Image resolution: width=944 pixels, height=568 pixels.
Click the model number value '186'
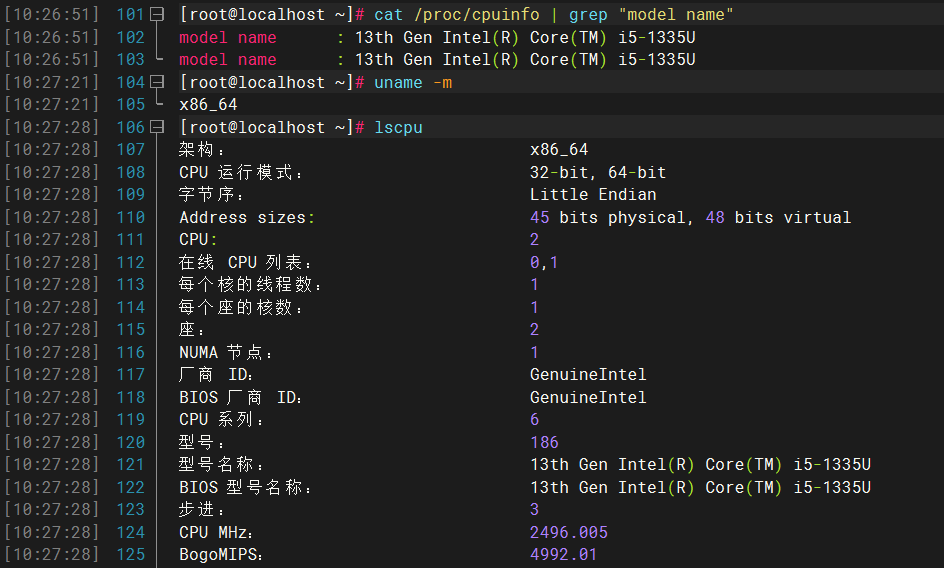544,443
